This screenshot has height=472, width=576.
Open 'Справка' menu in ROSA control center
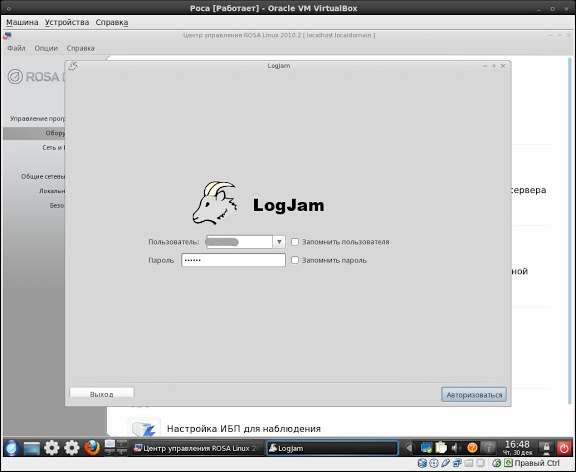[x=80, y=48]
